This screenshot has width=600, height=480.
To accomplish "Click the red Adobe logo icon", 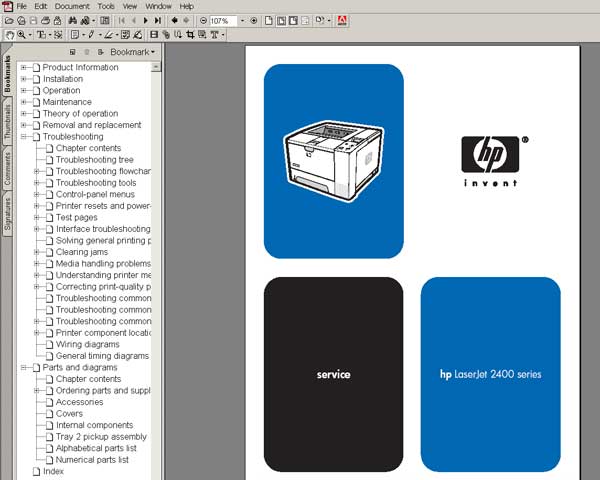I will 342,21.
